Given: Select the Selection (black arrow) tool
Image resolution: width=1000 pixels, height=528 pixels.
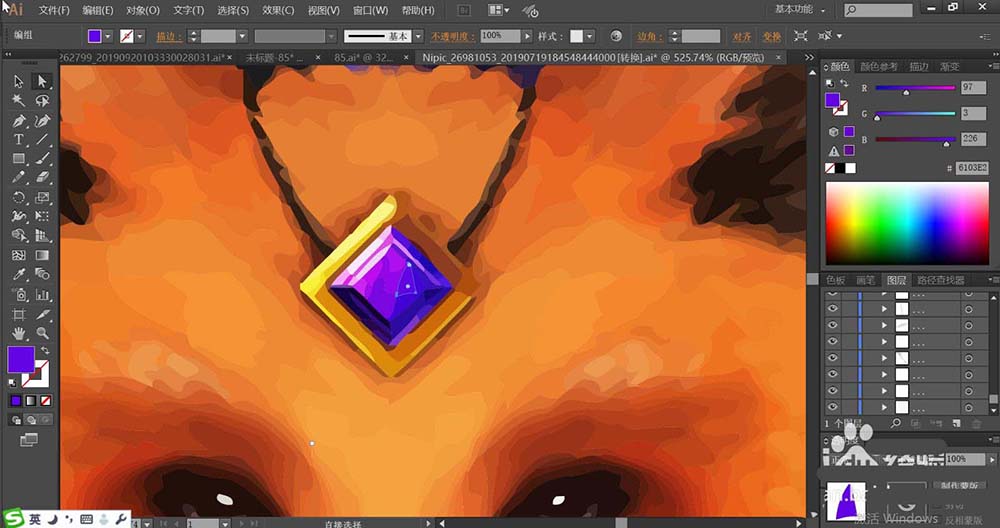Looking at the screenshot, I should pos(18,82).
